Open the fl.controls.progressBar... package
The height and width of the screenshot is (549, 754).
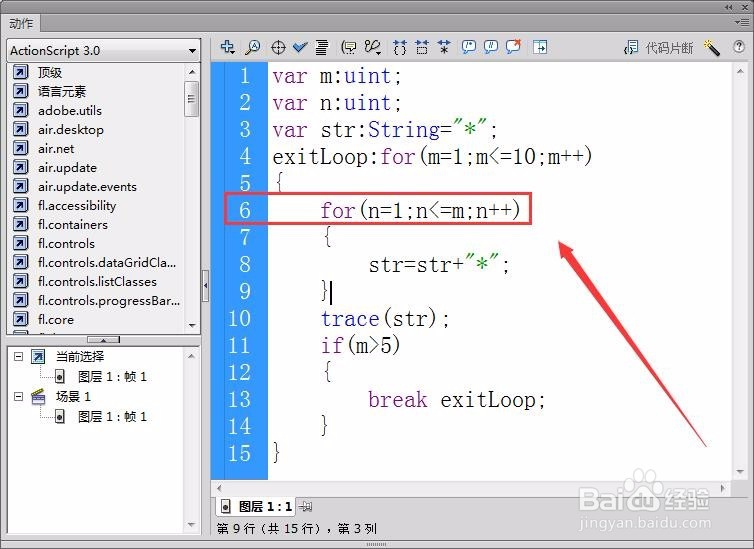coord(109,300)
